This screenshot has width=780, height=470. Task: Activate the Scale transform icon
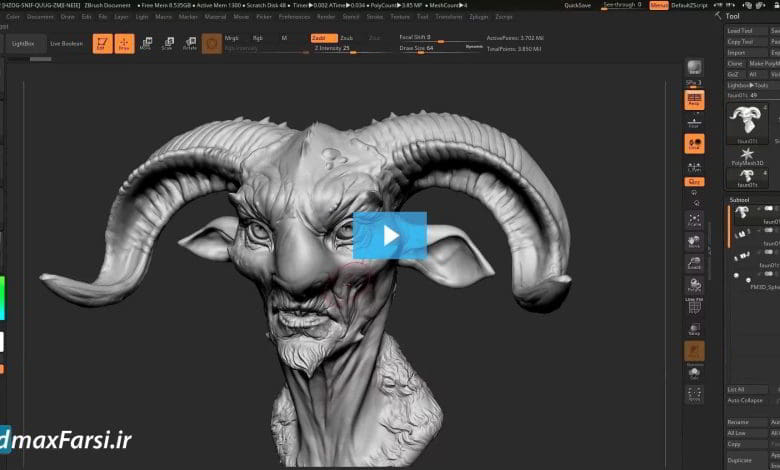click(x=167, y=43)
